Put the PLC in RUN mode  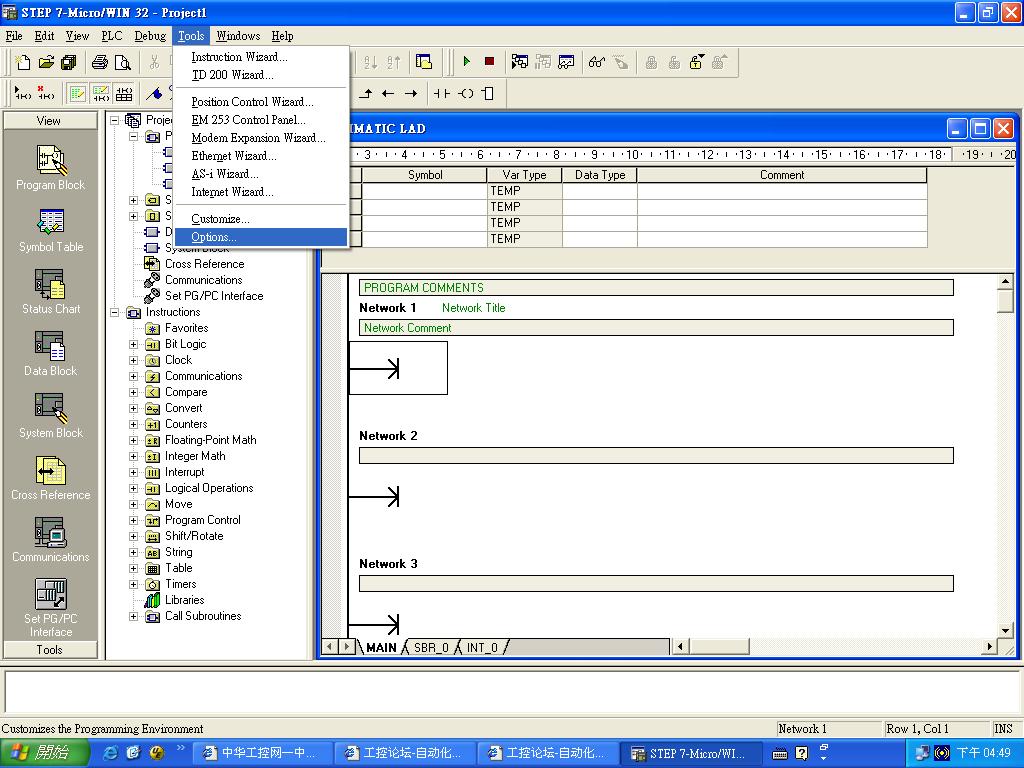pyautogui.click(x=466, y=61)
